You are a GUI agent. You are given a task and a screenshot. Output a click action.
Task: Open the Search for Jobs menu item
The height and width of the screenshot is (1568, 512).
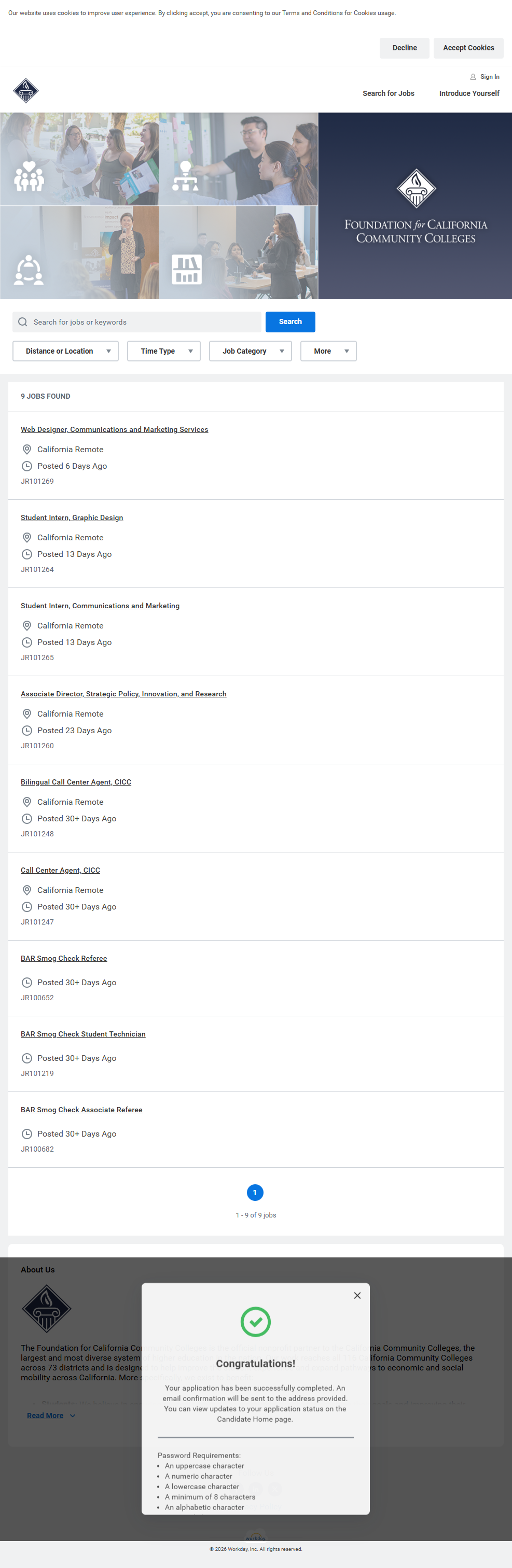388,94
